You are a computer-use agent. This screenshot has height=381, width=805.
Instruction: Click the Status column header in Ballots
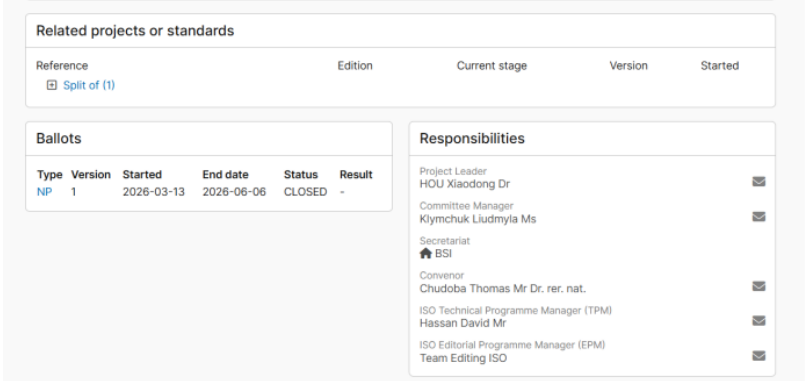(x=301, y=175)
